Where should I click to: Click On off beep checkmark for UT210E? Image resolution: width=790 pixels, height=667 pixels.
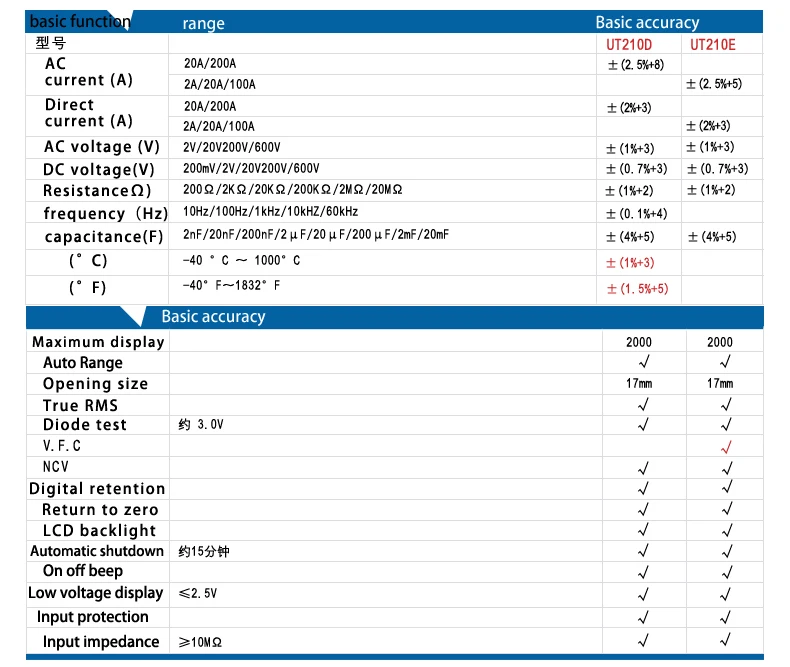click(x=727, y=573)
